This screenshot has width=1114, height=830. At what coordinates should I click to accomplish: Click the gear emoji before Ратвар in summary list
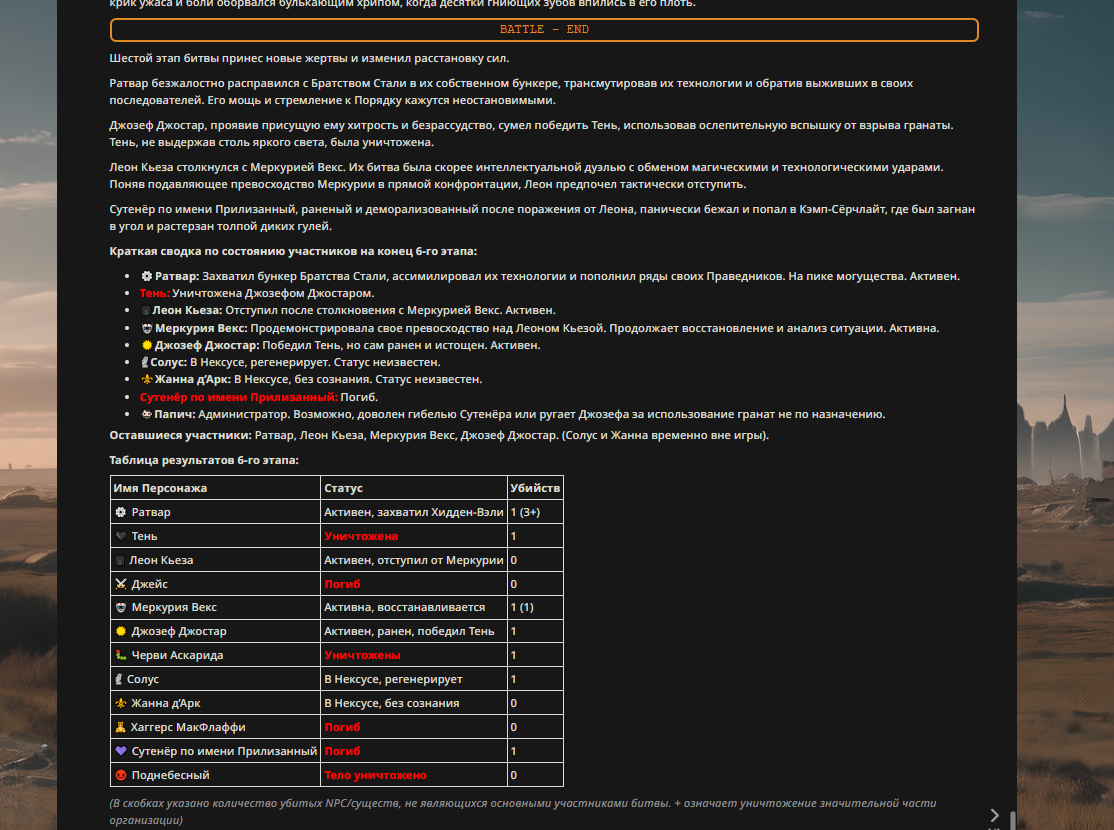click(x=146, y=276)
